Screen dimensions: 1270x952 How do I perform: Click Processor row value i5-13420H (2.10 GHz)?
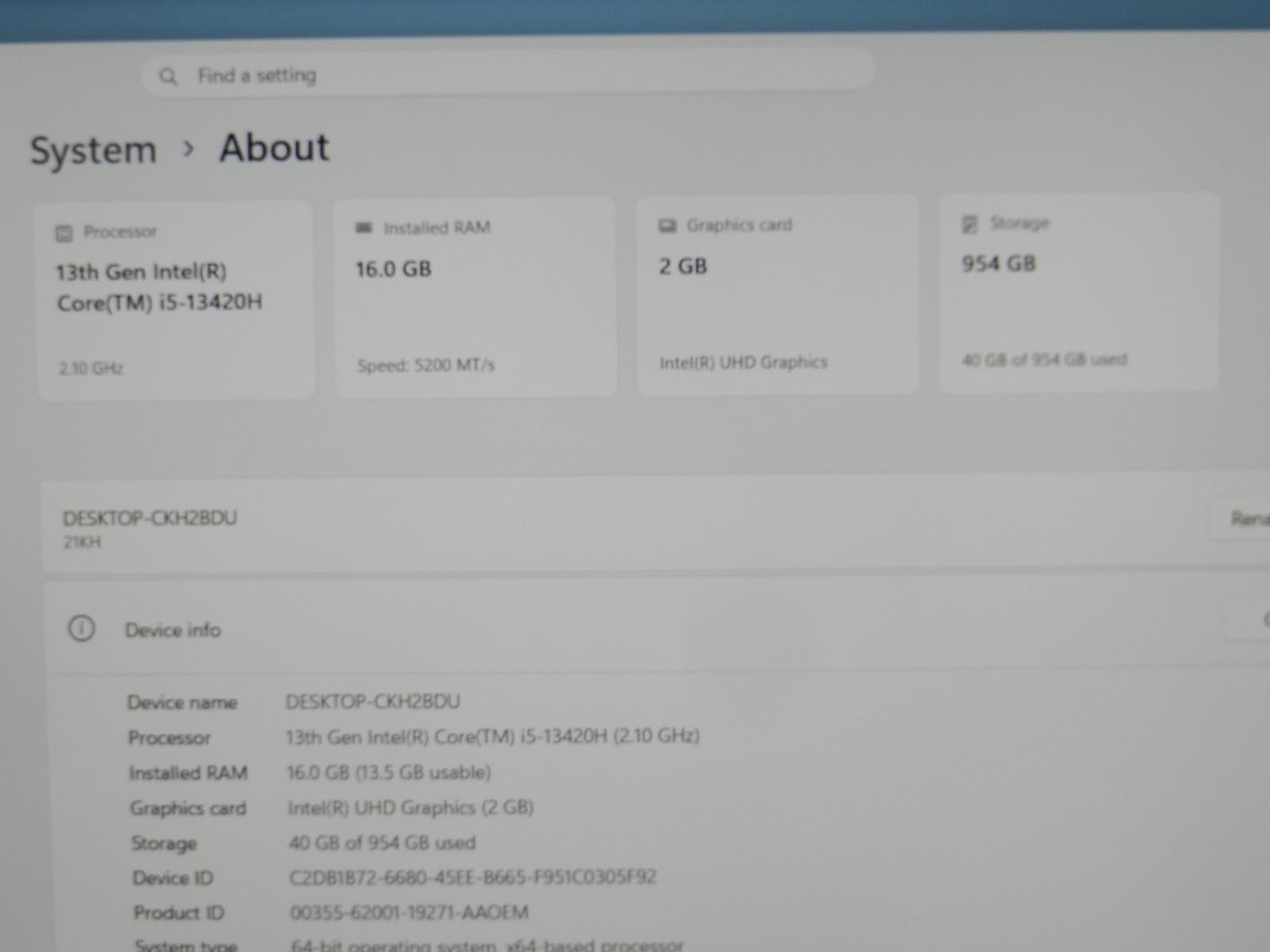(492, 736)
